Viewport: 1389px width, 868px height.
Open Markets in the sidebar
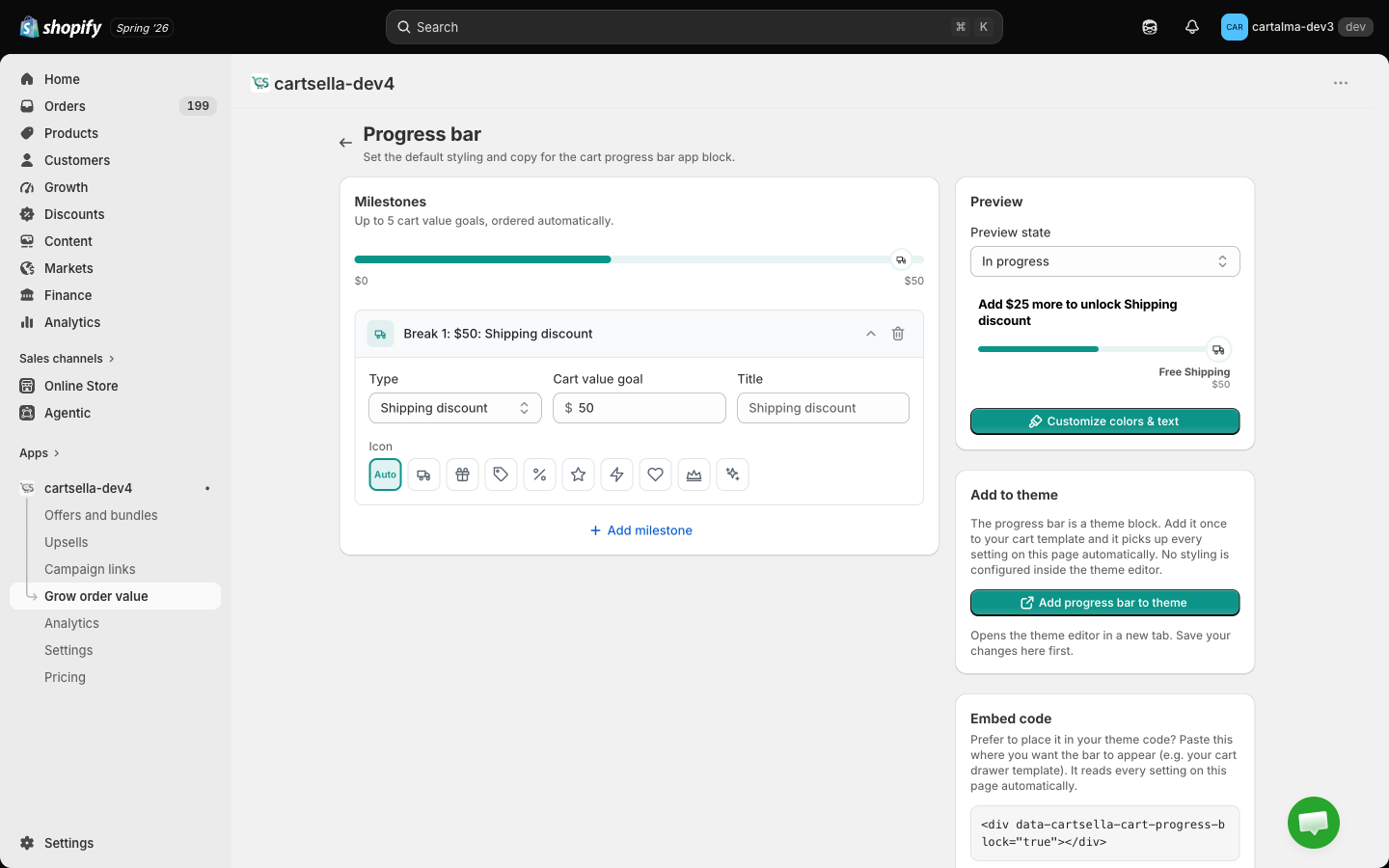[116, 268]
